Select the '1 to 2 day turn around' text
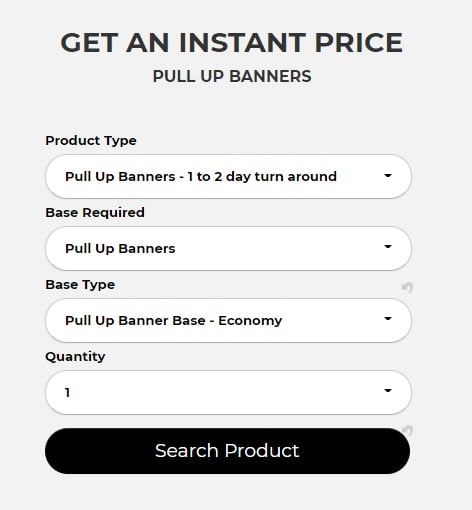This screenshot has width=472, height=510. (262, 177)
